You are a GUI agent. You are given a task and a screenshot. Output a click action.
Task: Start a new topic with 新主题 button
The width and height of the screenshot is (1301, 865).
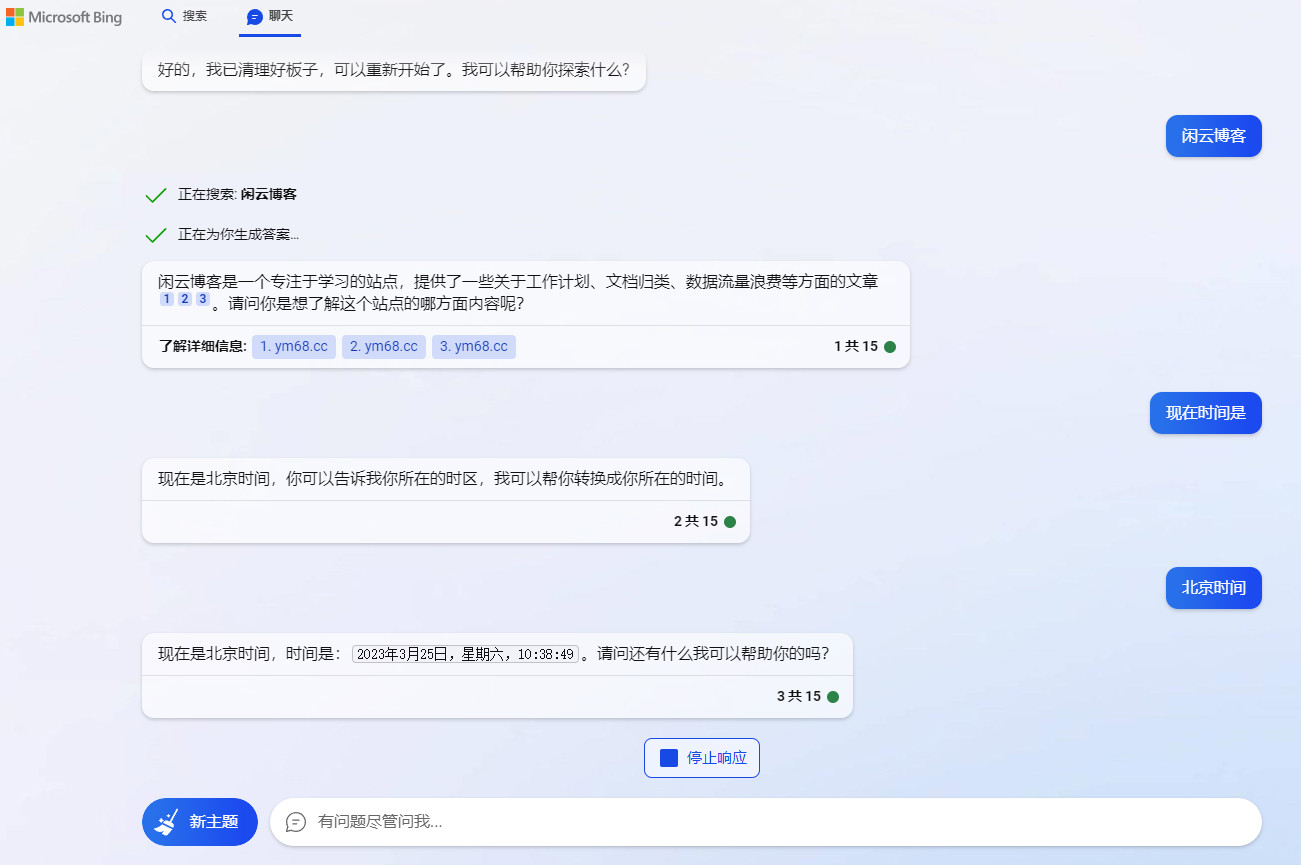pyautogui.click(x=200, y=822)
